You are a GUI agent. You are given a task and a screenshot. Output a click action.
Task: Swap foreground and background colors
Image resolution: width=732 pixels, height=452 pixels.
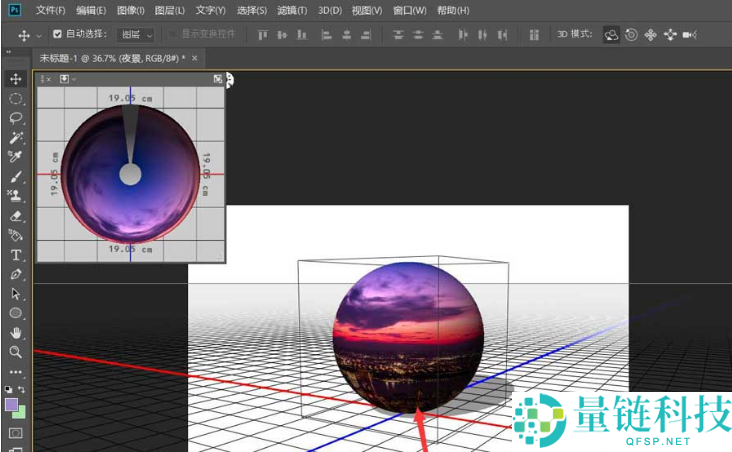point(24,389)
